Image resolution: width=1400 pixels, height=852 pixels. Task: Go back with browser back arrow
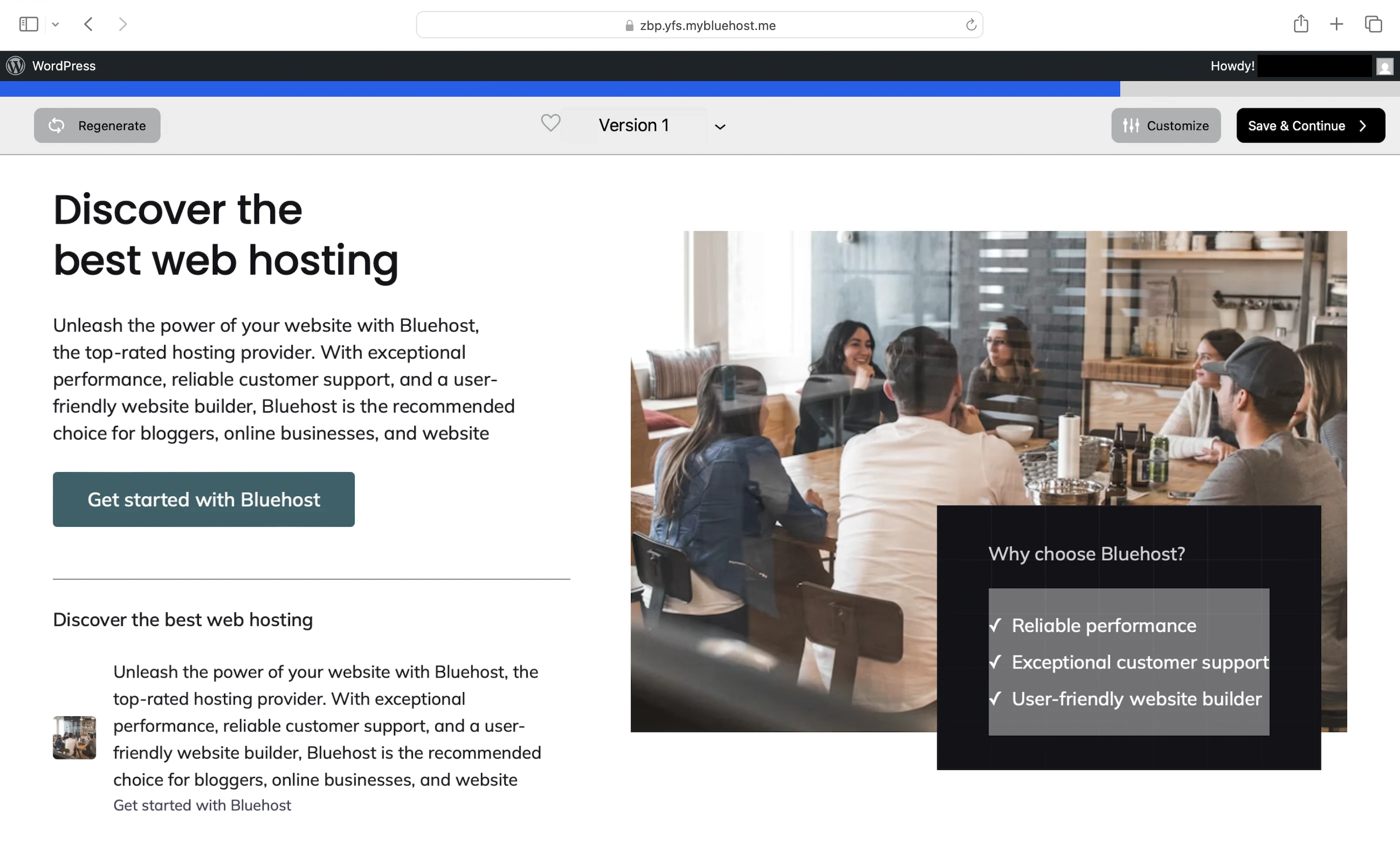(x=88, y=24)
